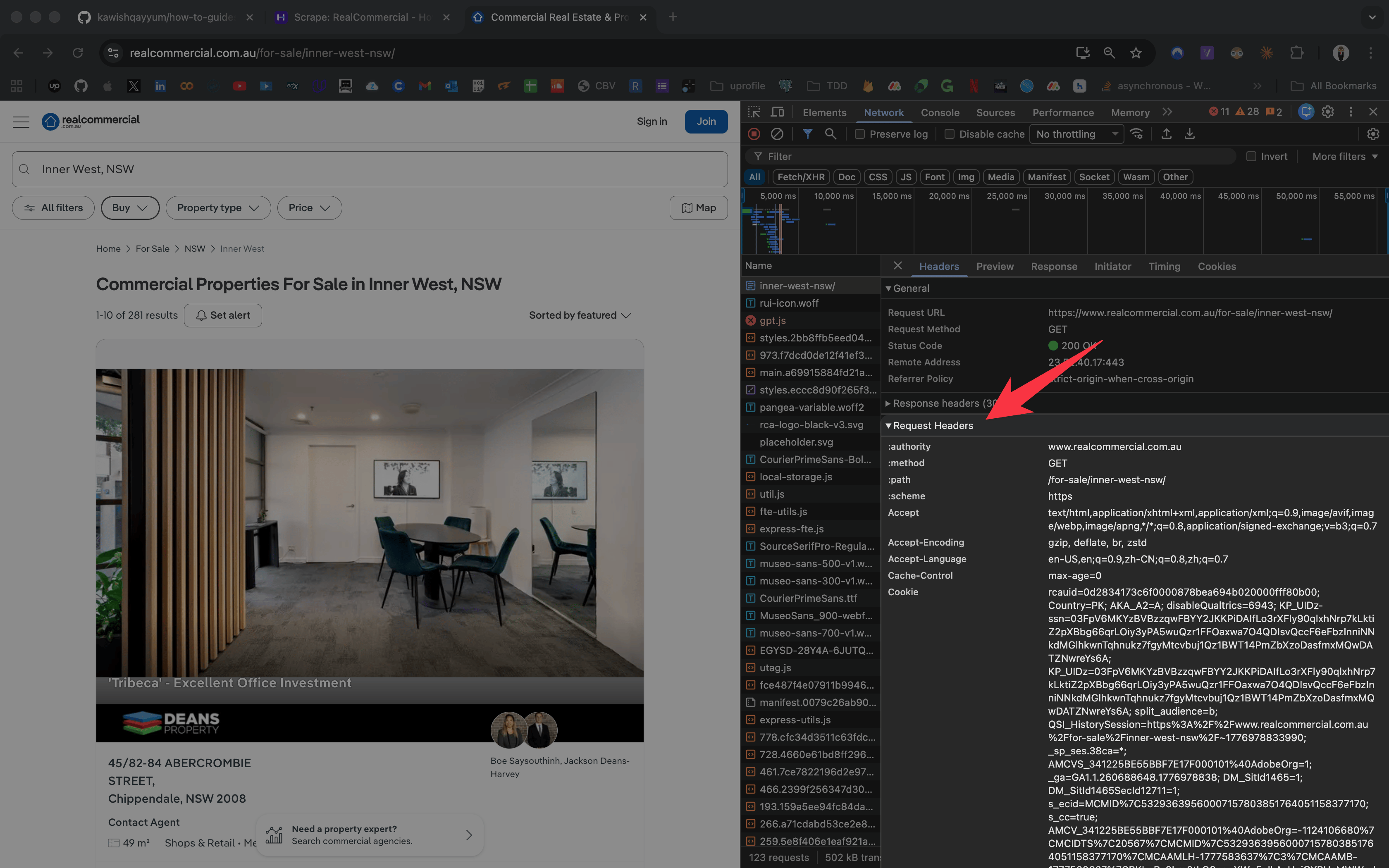The width and height of the screenshot is (1389, 868).
Task: Select the Fetch/XHR filter
Action: click(x=801, y=177)
